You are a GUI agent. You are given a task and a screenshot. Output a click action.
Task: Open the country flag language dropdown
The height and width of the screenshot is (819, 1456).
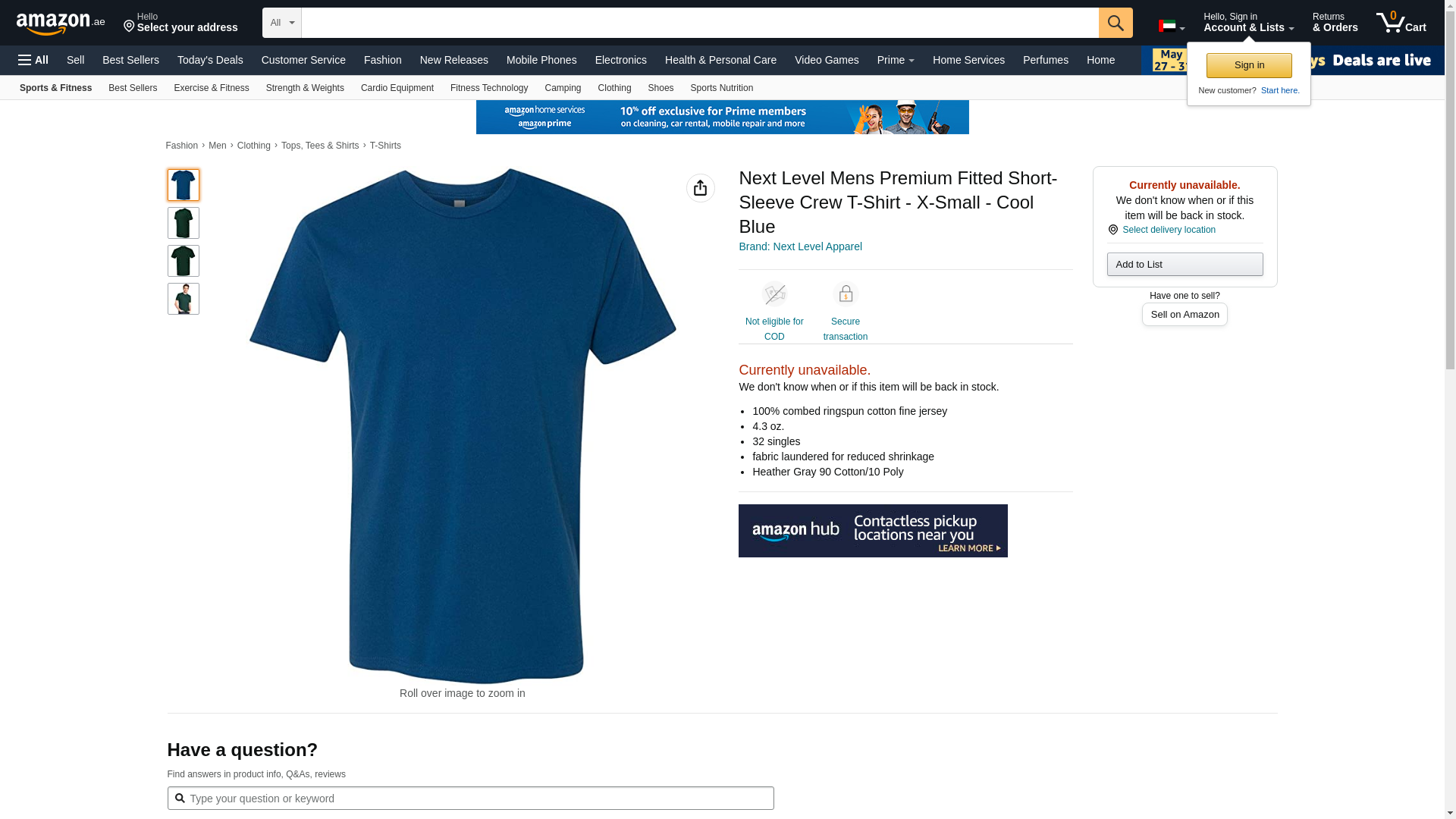click(1172, 27)
